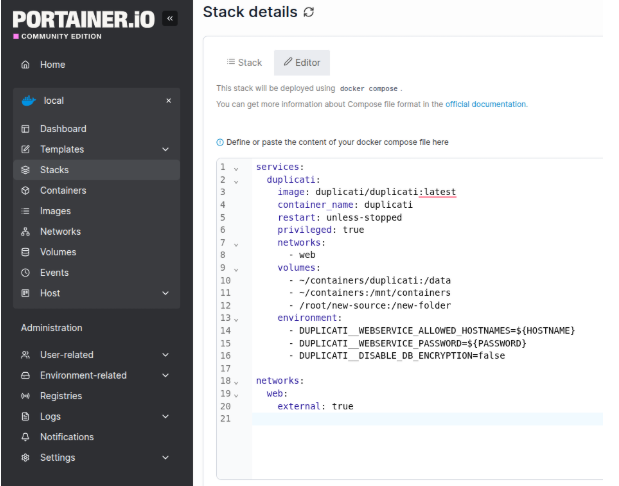Expand the Host submenu chevron
The image size is (619, 486).
point(166,293)
